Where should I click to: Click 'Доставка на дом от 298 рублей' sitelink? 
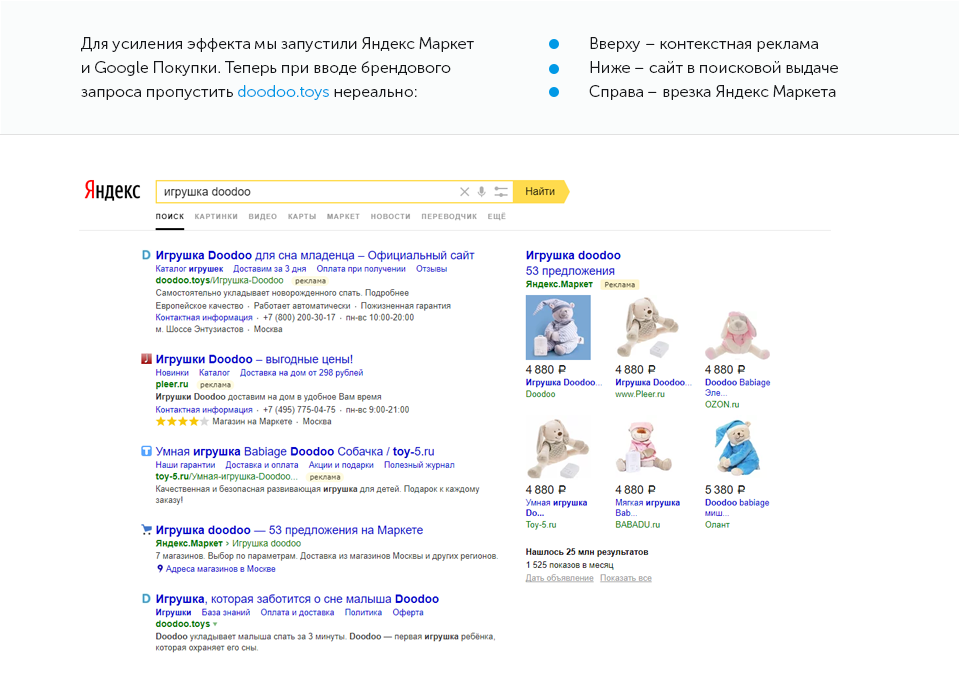coord(301,373)
